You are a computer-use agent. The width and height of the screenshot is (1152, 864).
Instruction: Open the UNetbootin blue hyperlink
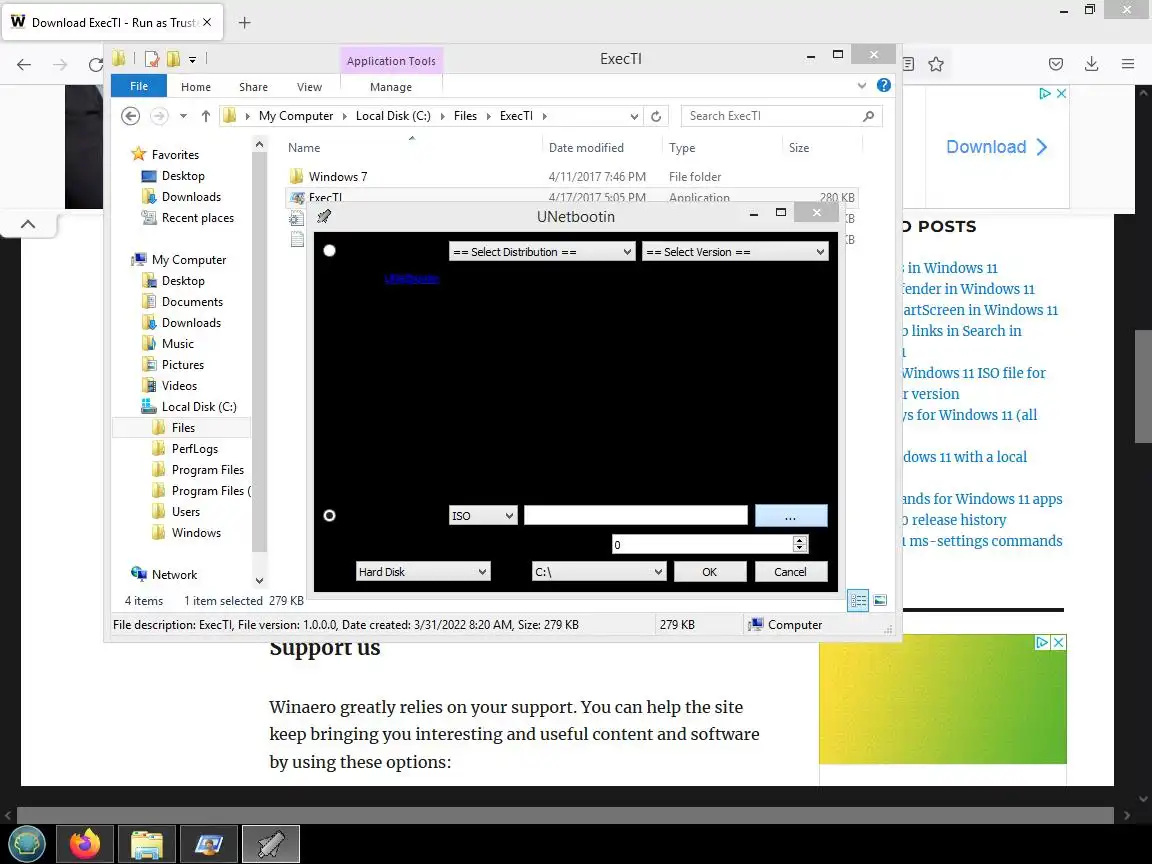point(411,278)
